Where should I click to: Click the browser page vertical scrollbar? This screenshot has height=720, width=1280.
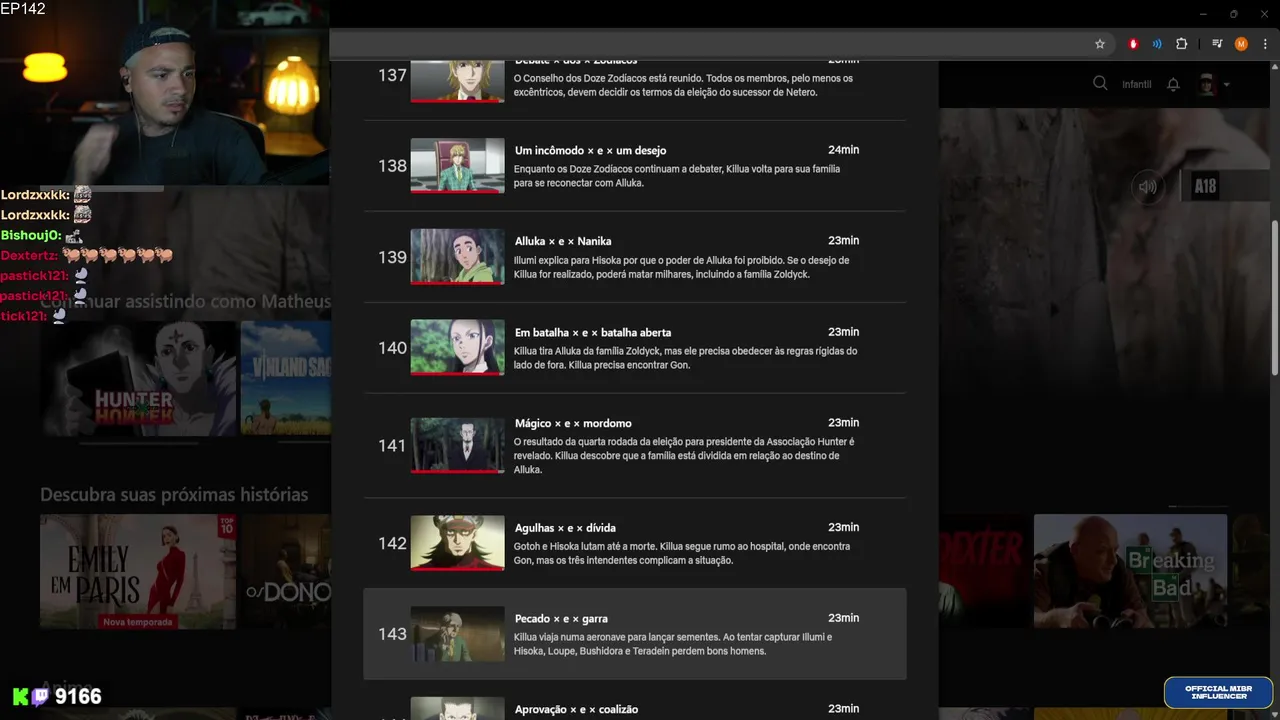[x=1275, y=298]
